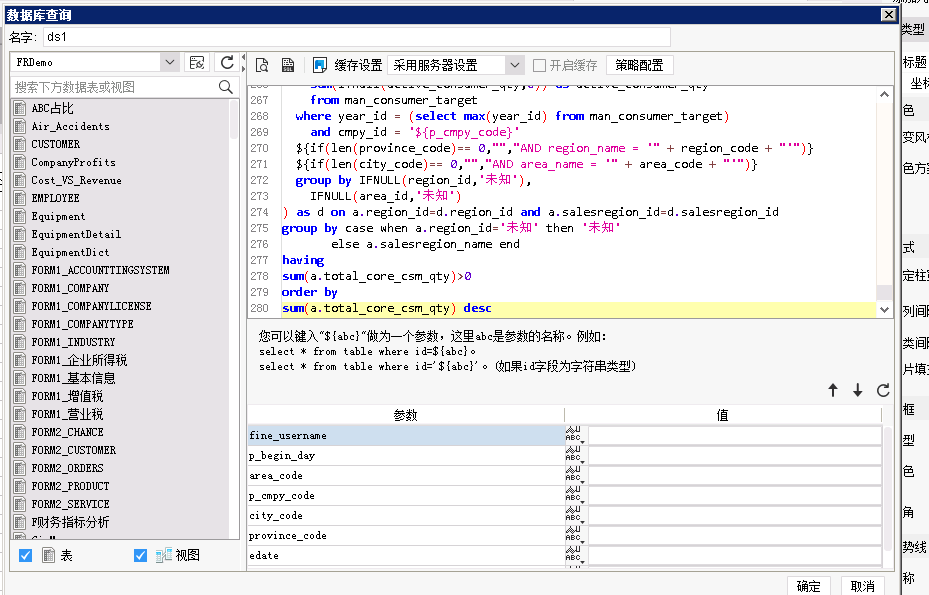Select the FORM2_CUSTOMER table
This screenshot has height=595, width=929.
tap(73, 450)
